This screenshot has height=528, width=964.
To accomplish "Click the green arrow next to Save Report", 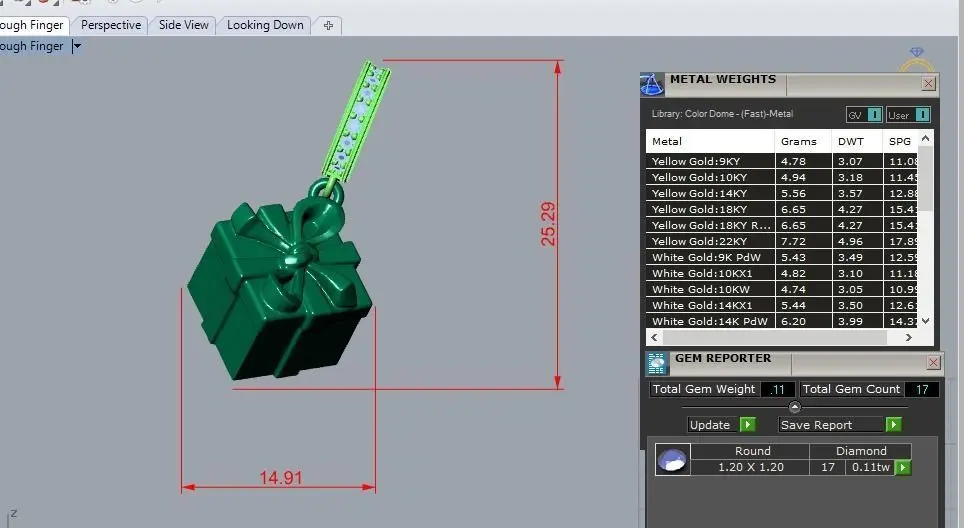I will [x=894, y=425].
